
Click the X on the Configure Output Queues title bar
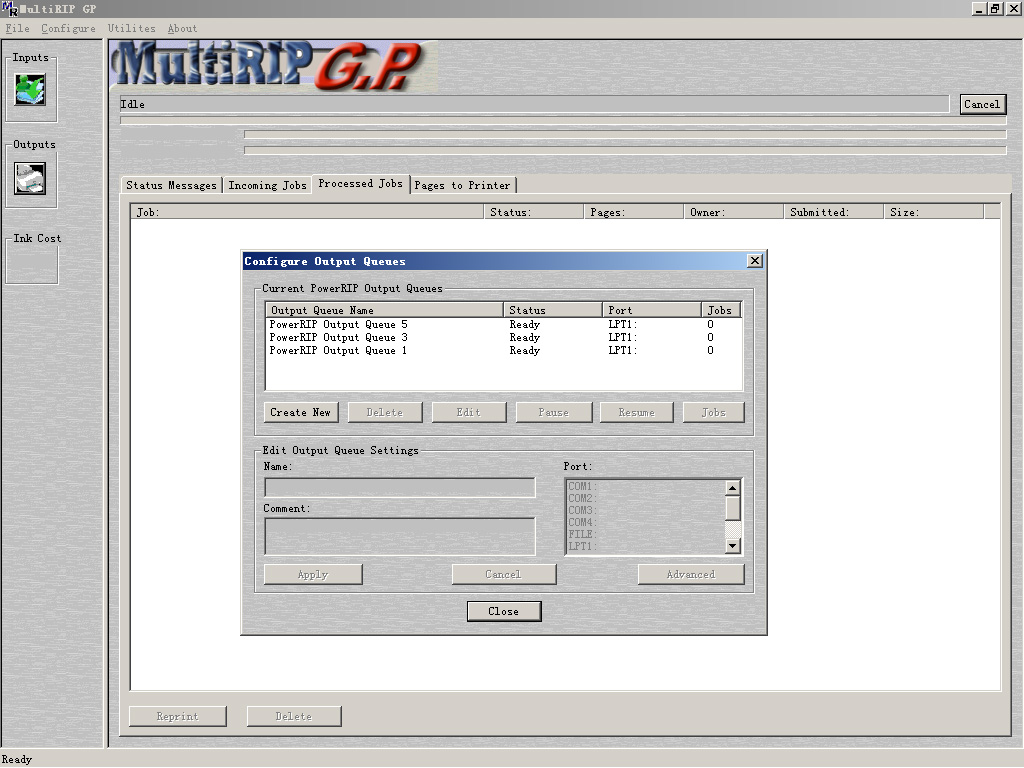754,261
